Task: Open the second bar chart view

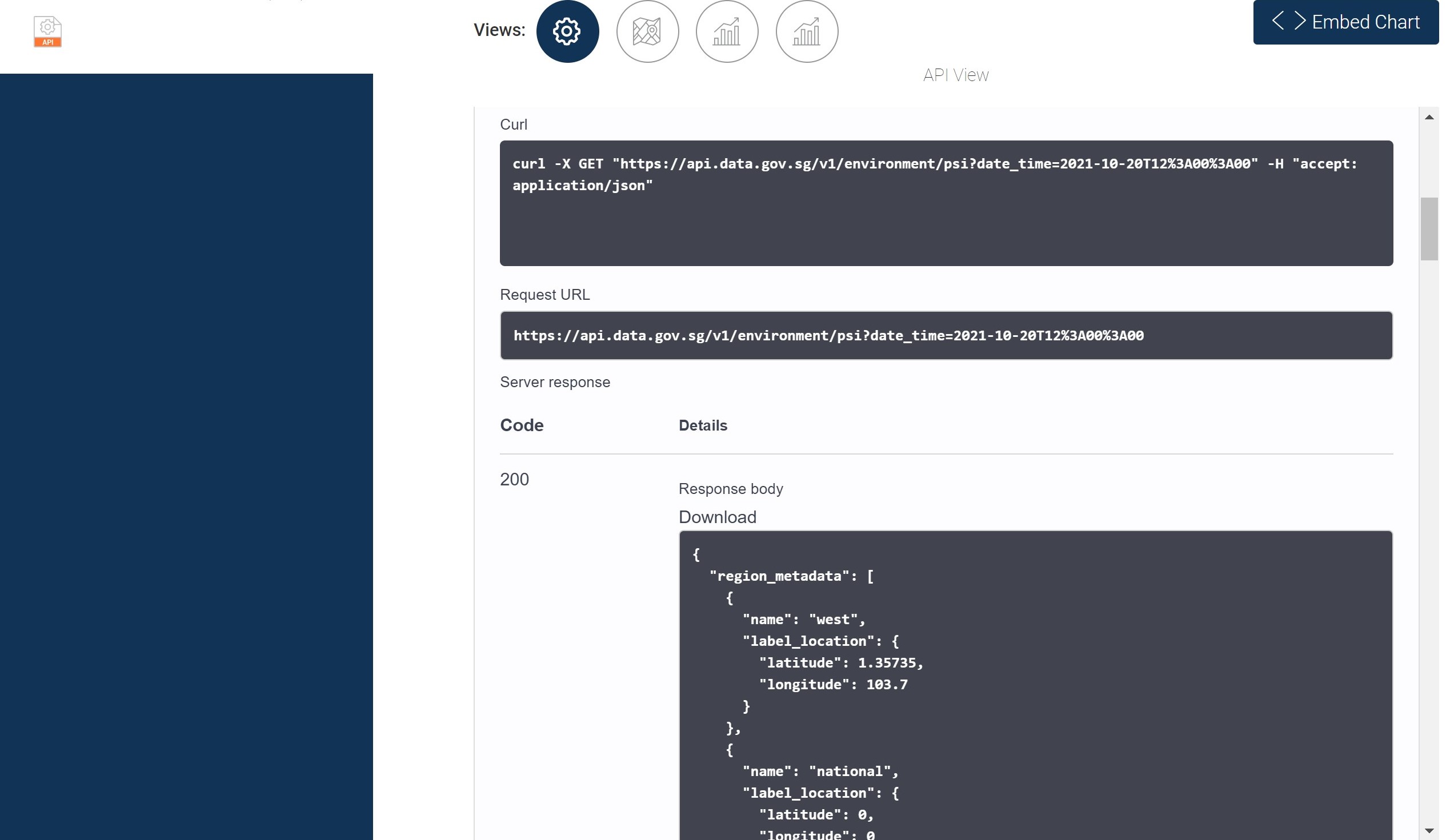Action: click(807, 31)
